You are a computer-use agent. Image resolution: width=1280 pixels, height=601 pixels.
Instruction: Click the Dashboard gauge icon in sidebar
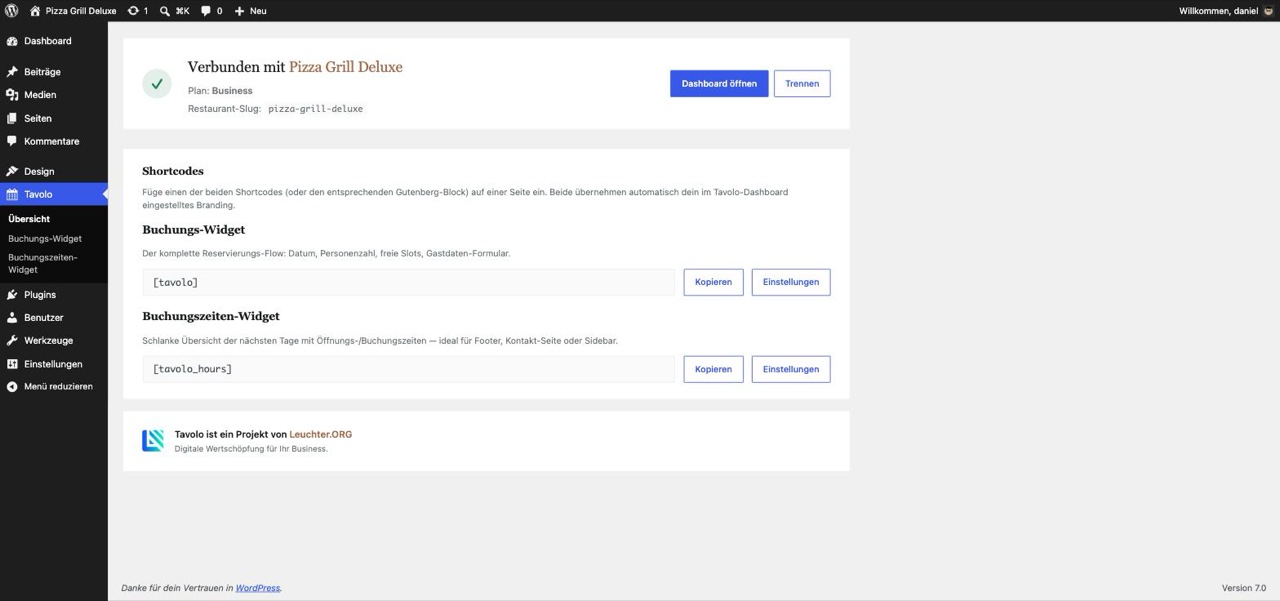point(12,41)
